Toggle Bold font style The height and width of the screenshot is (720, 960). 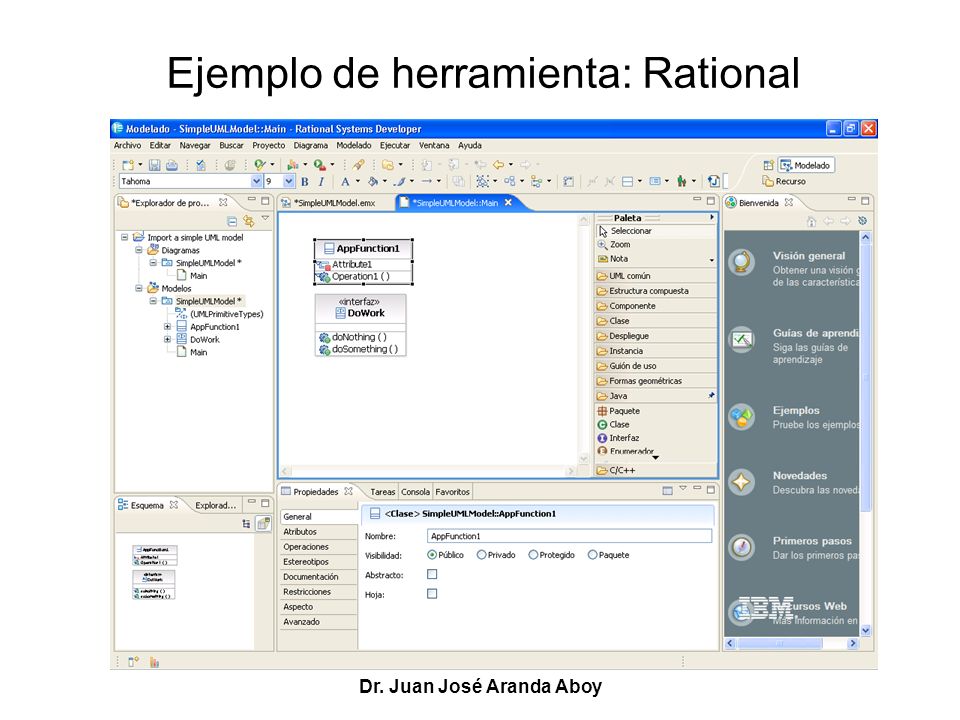(304, 181)
